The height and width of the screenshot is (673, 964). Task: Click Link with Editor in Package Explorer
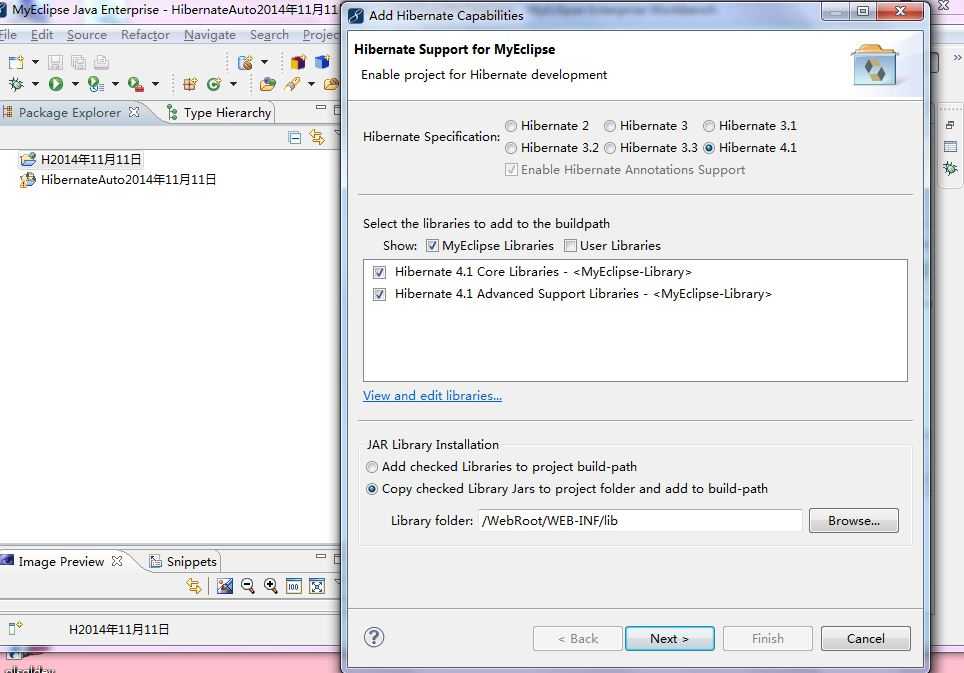pos(317,137)
